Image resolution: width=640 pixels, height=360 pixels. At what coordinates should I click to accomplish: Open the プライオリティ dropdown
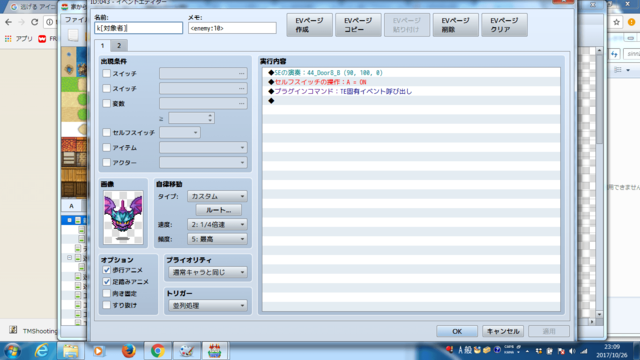click(x=208, y=272)
